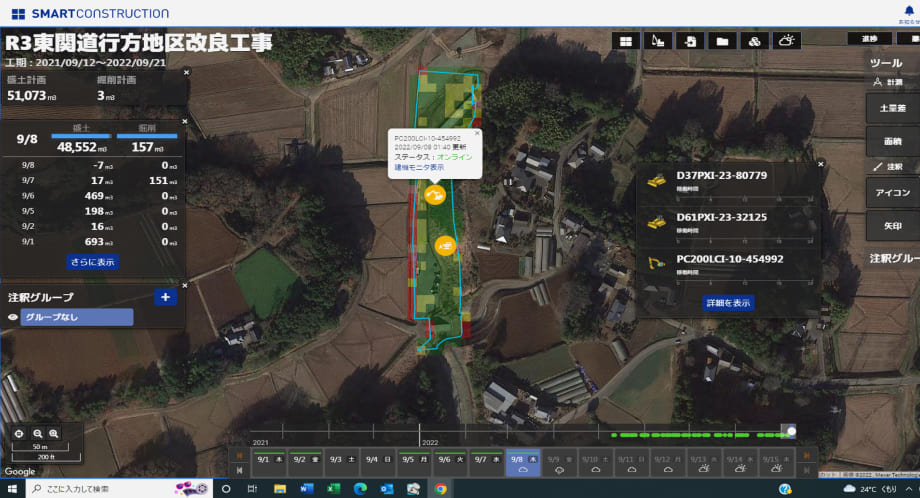Re-center the map with the locate icon
Image resolution: width=920 pixels, height=498 pixels.
(x=19, y=433)
